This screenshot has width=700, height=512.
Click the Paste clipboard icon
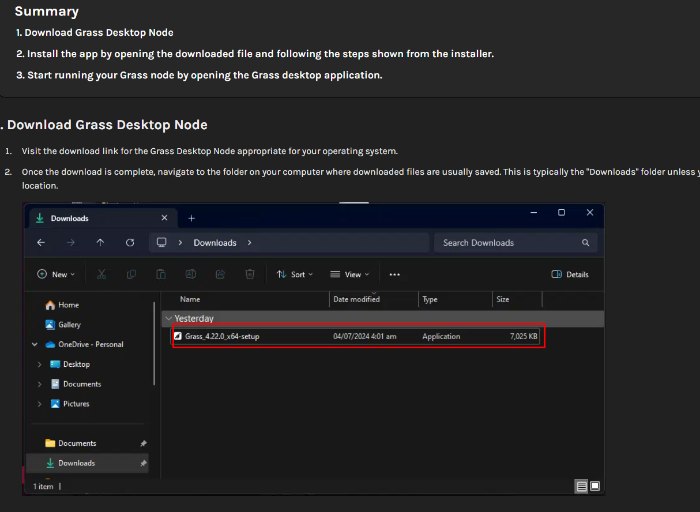coord(161,274)
